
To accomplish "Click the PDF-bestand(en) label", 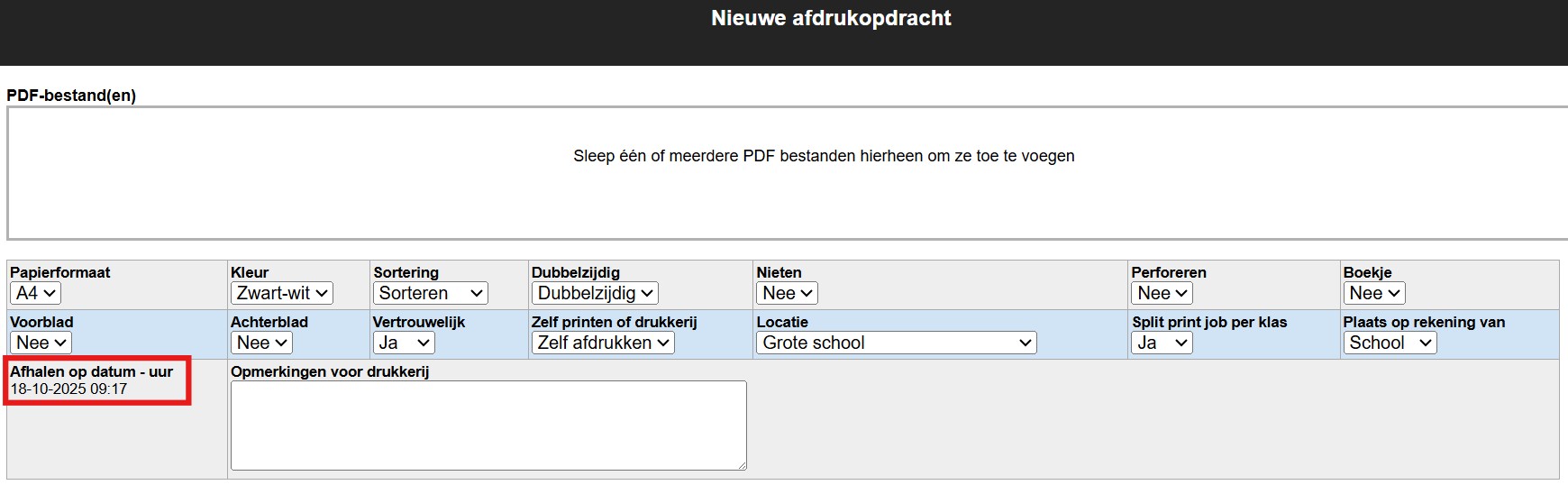I will [71, 96].
